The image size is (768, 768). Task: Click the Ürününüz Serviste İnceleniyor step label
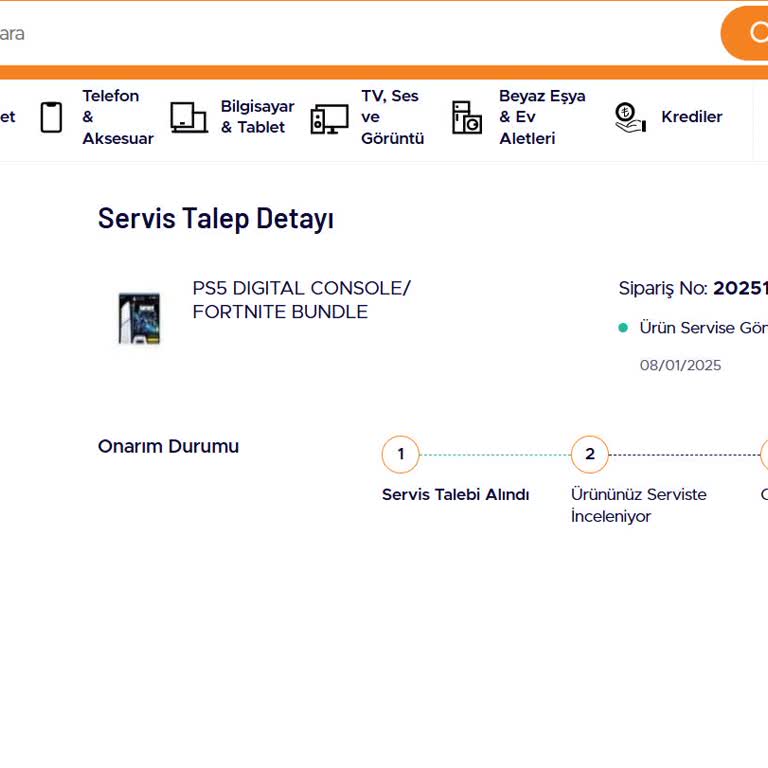638,505
